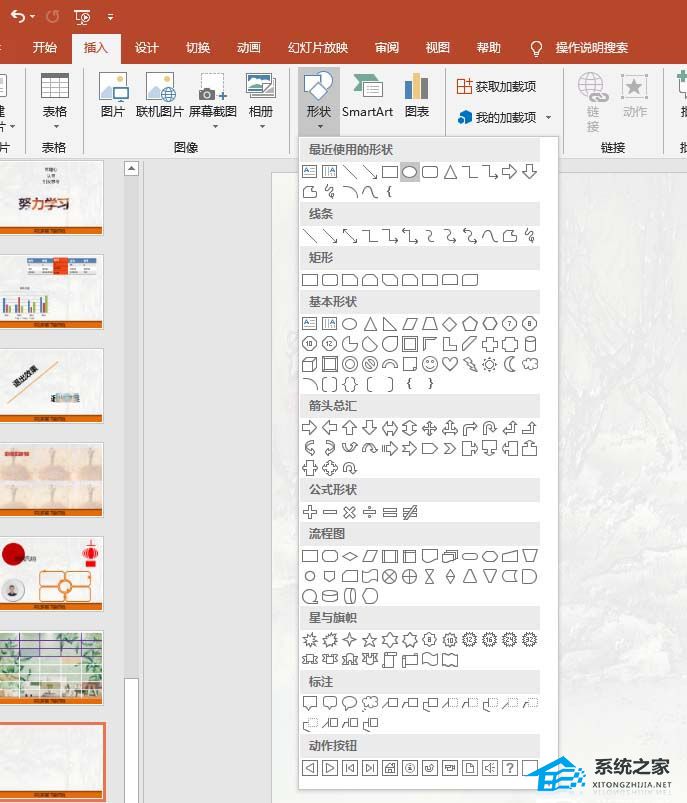Pick the division sign equation shape
This screenshot has width=687, height=803.
click(369, 512)
